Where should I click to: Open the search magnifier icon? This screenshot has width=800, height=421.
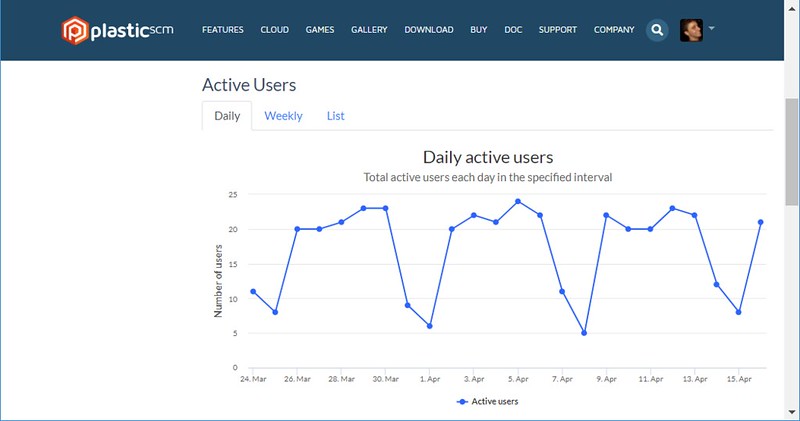click(x=657, y=30)
